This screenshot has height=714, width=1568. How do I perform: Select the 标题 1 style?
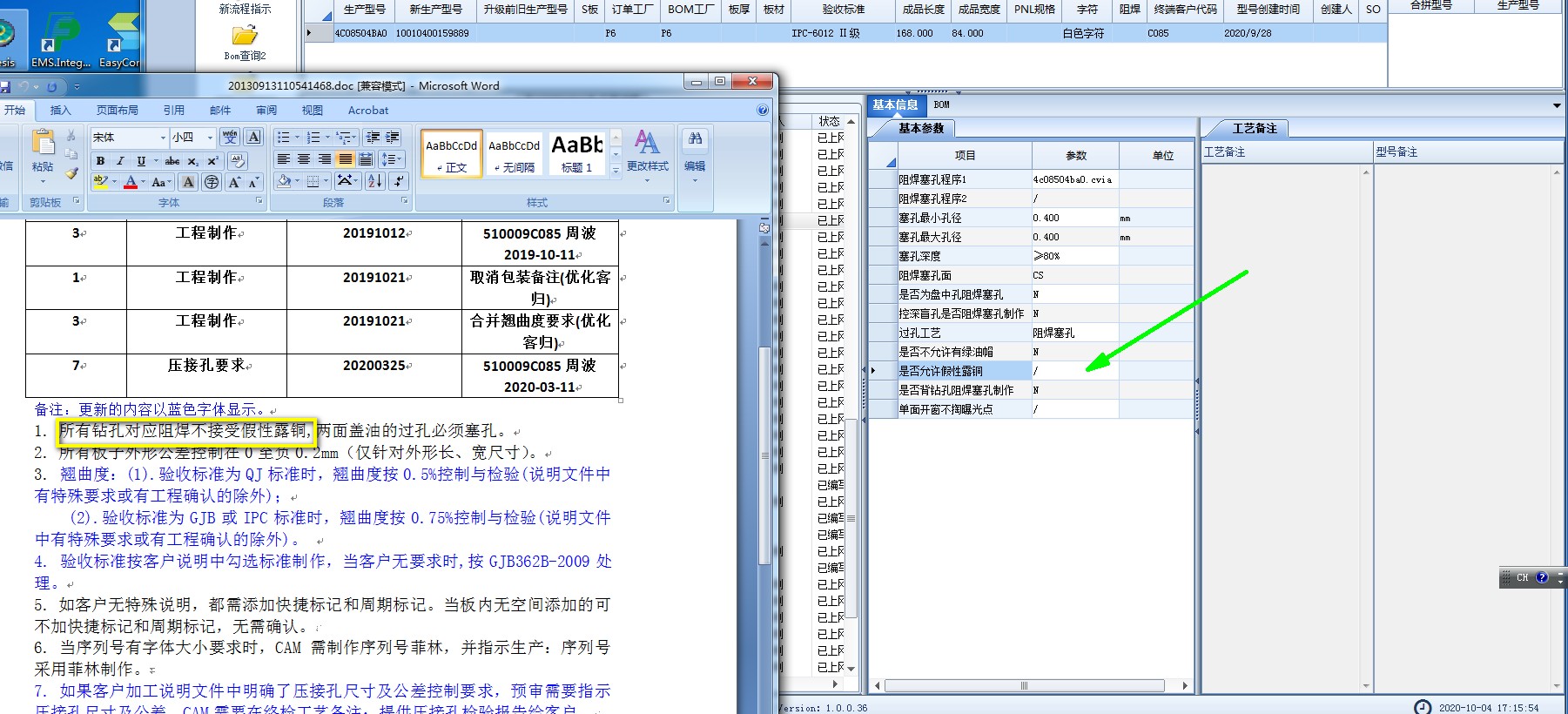(576, 155)
